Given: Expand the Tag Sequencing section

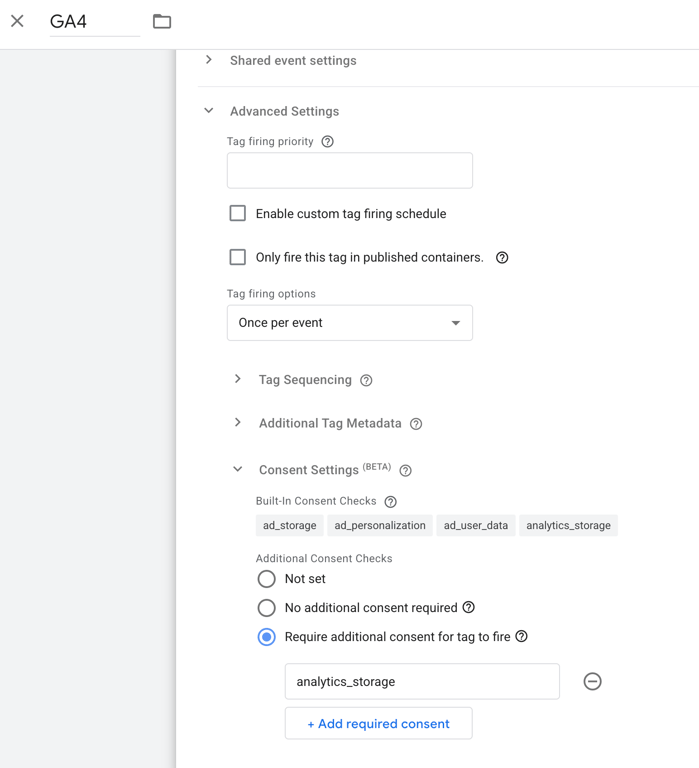Looking at the screenshot, I should (x=238, y=379).
